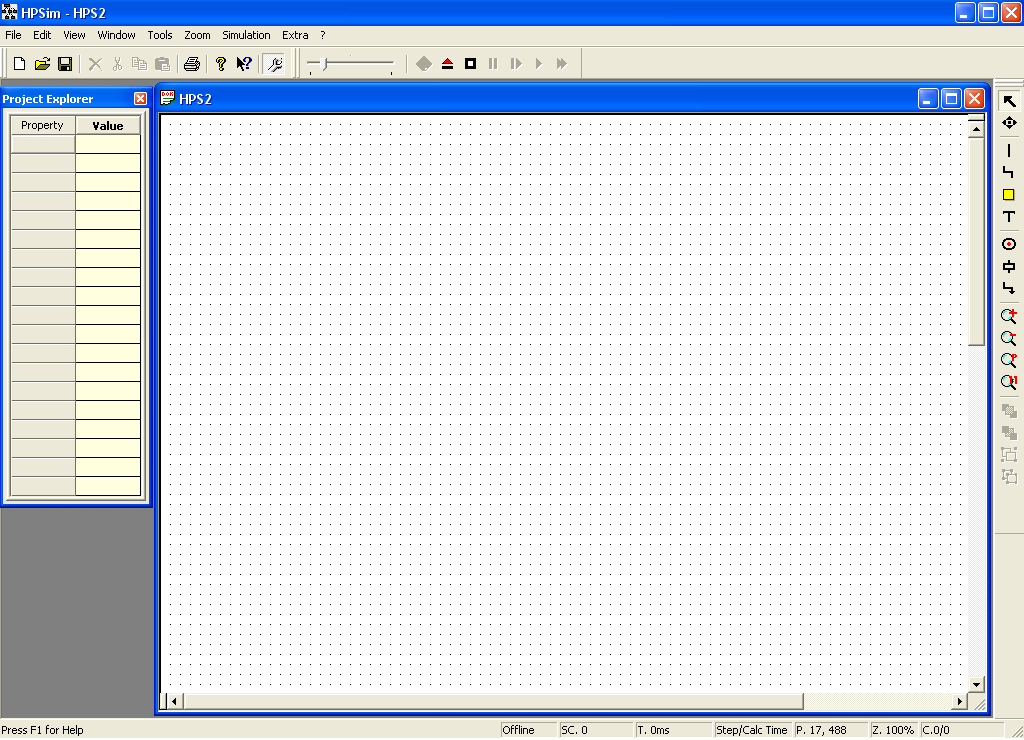1024x740 pixels.
Task: Select the text T tool
Action: (x=1009, y=216)
